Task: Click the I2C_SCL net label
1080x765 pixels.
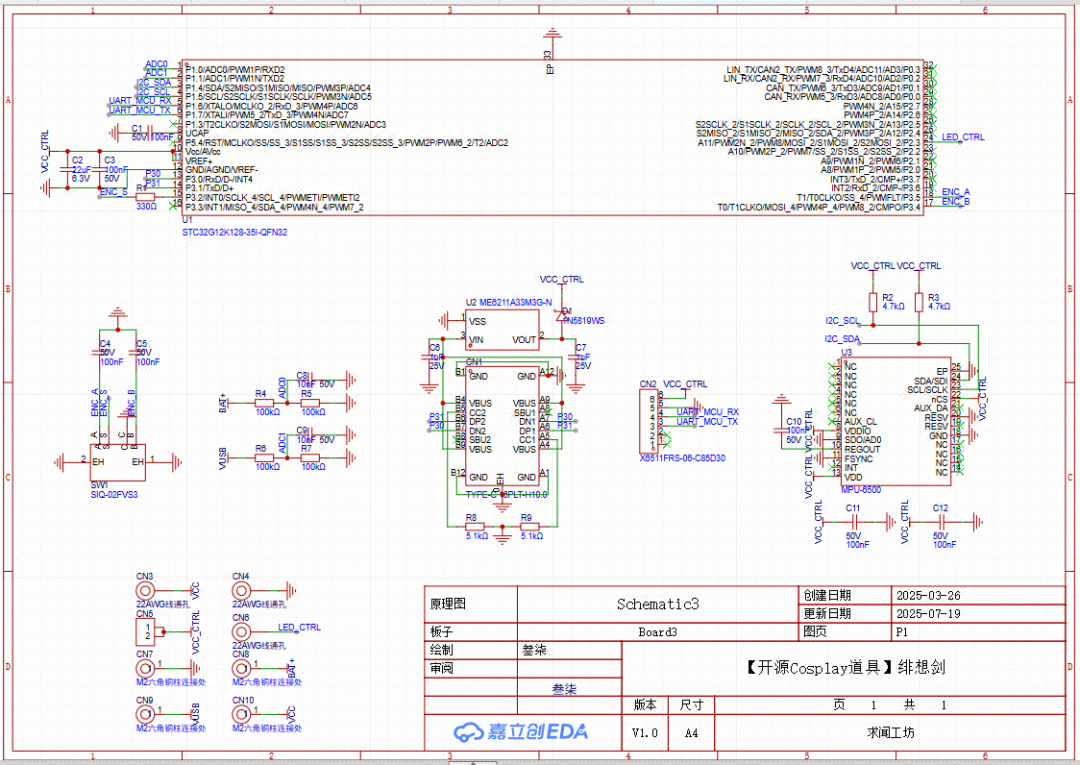Action: click(842, 321)
